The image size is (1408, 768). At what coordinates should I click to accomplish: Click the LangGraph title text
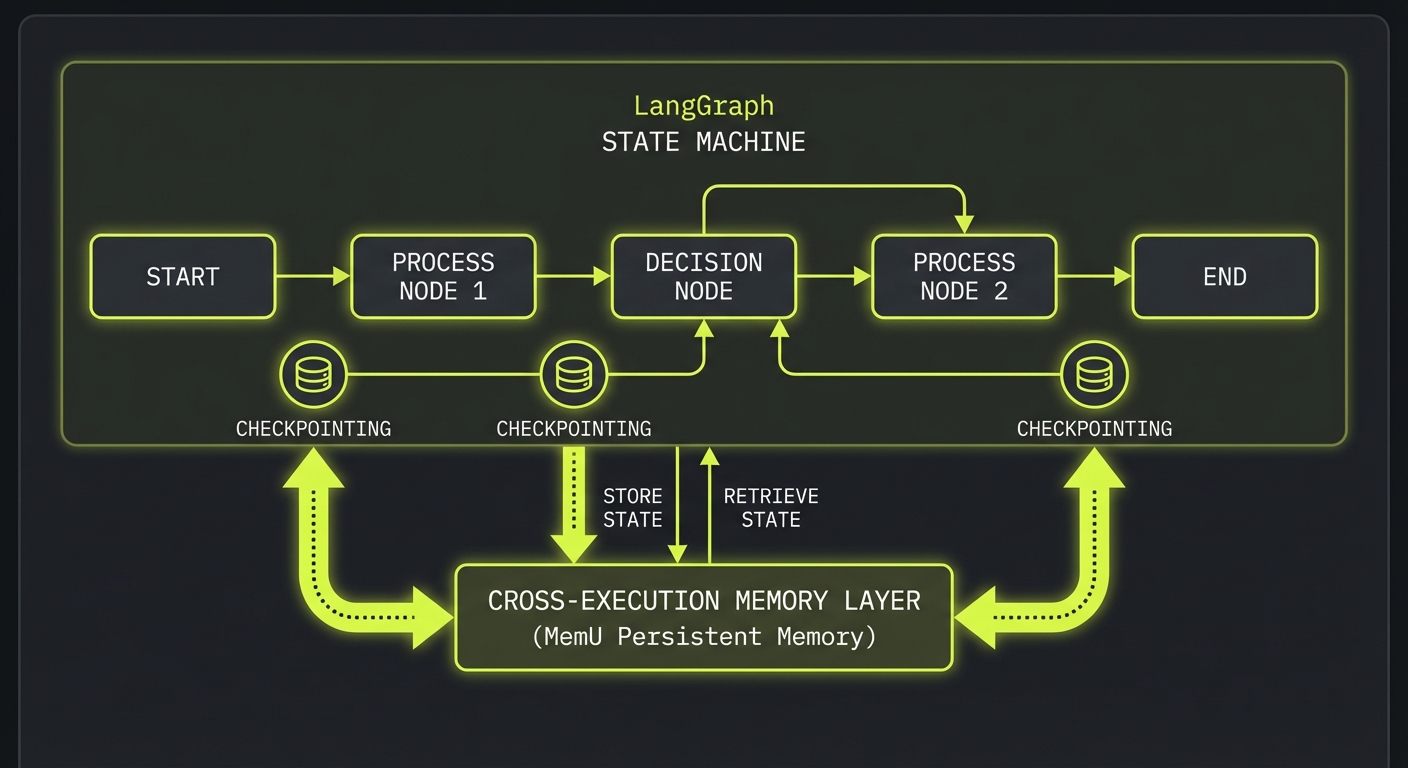tap(704, 105)
